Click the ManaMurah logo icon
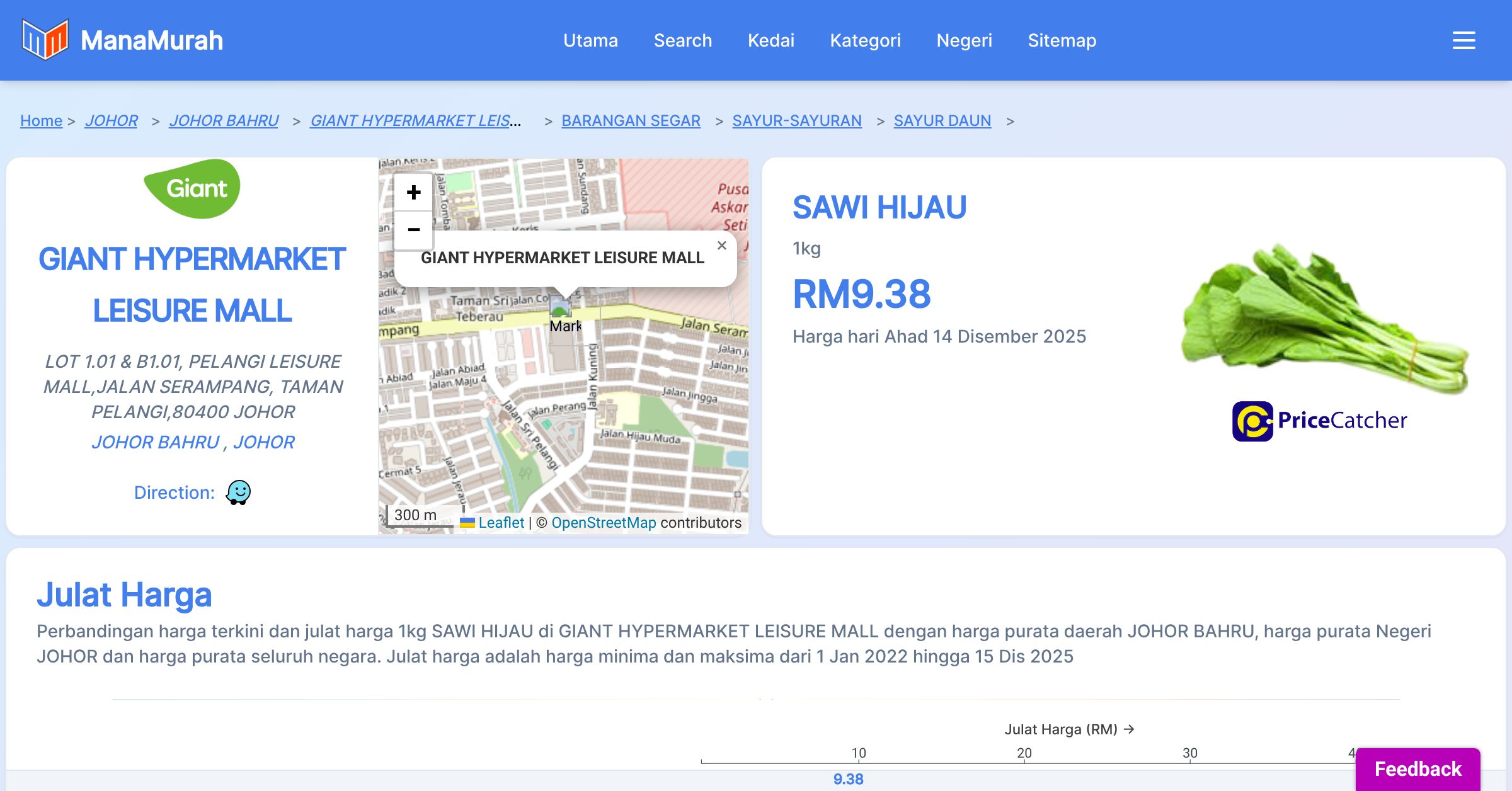The height and width of the screenshot is (791, 1512). tap(44, 40)
